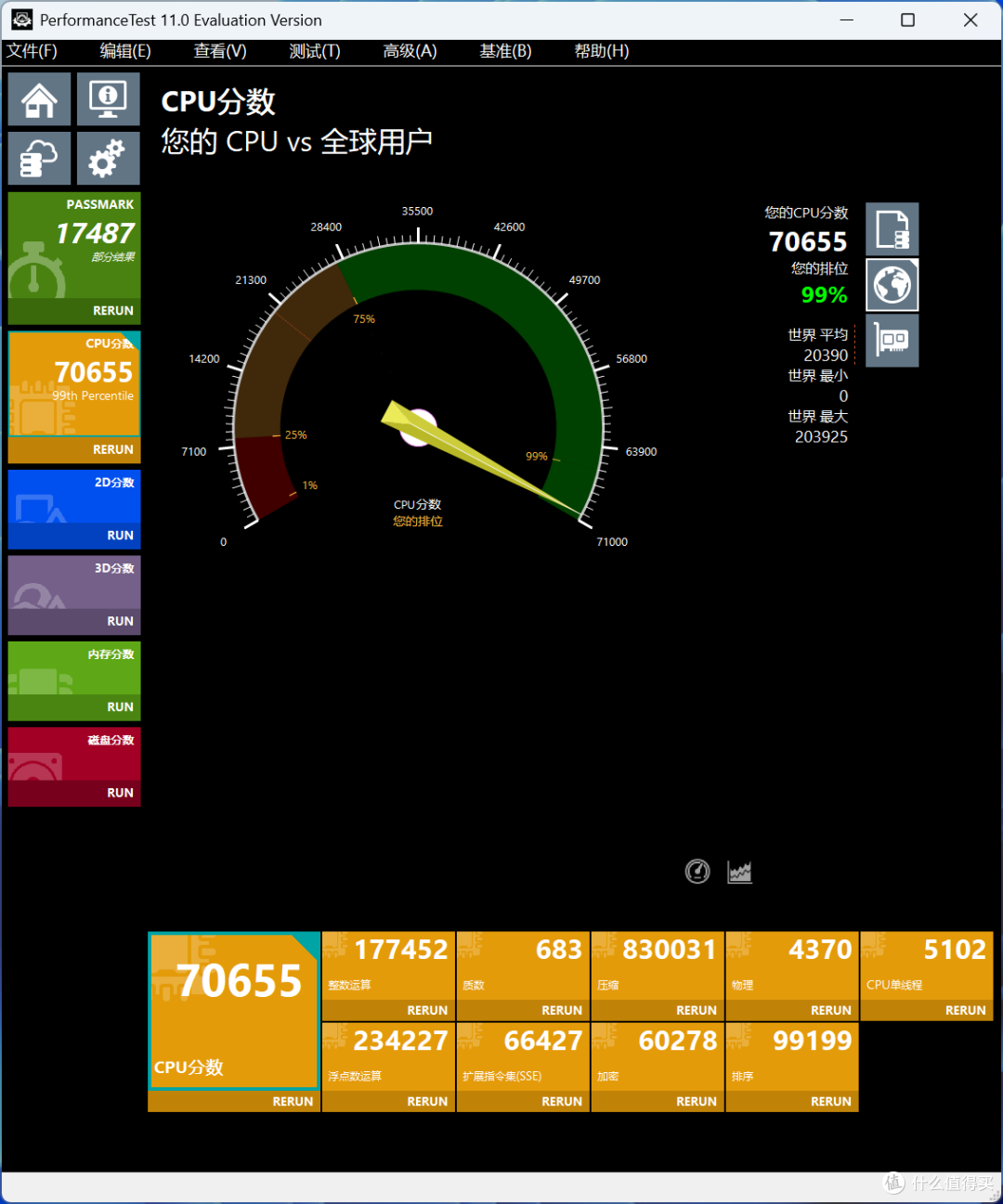This screenshot has width=1003, height=1204.
Task: Rerun the 压缩 830031 test
Action: (658, 1011)
